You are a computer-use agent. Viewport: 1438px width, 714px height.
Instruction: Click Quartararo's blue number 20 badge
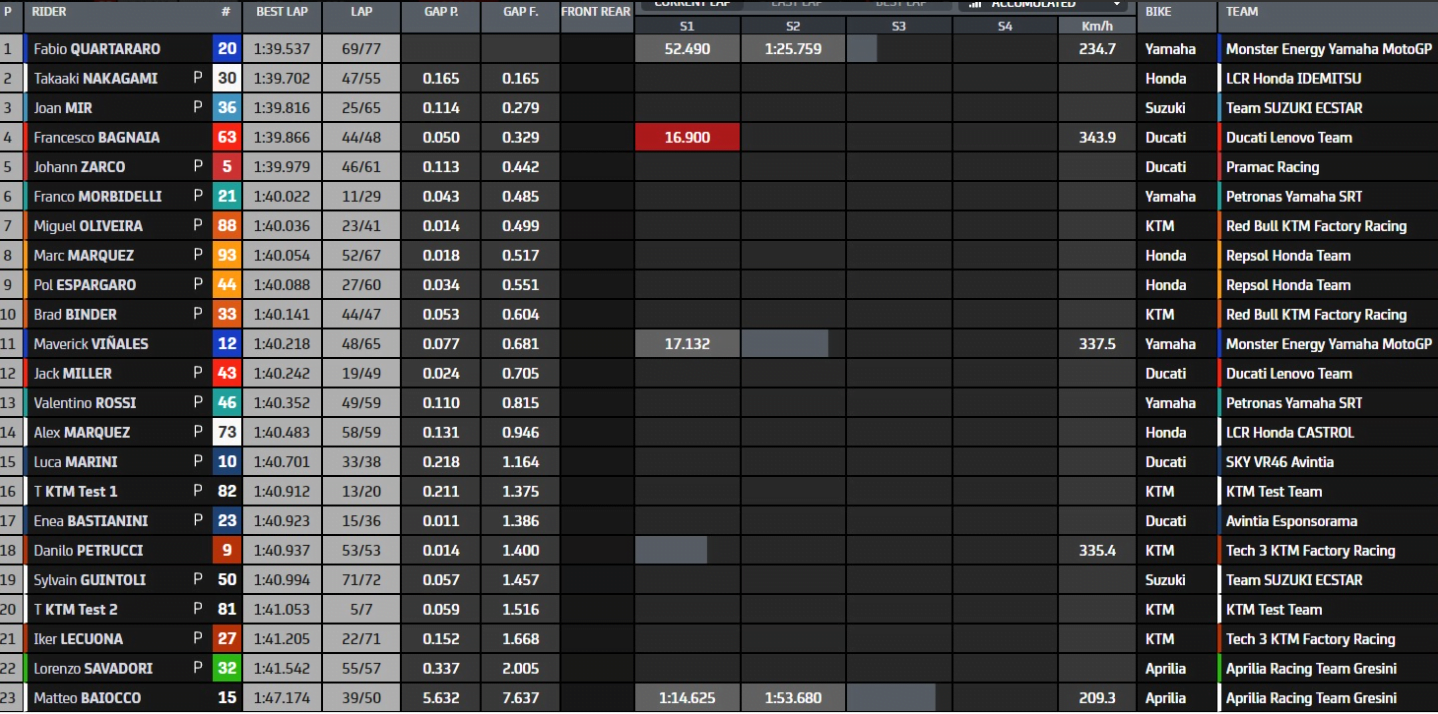pyautogui.click(x=226, y=49)
